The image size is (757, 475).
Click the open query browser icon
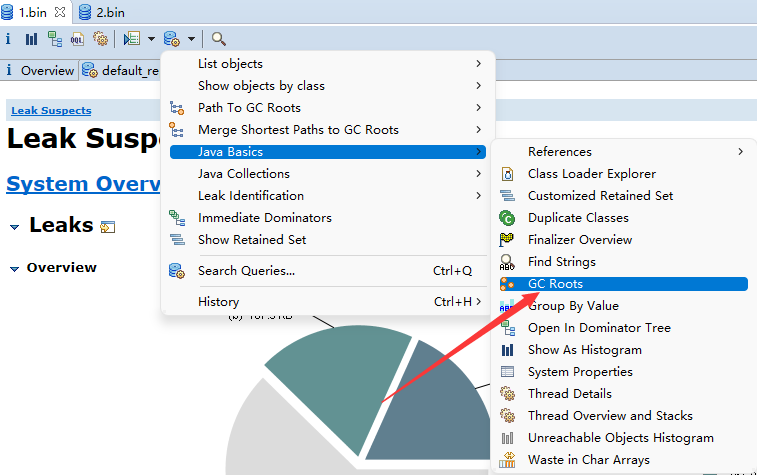[172, 39]
